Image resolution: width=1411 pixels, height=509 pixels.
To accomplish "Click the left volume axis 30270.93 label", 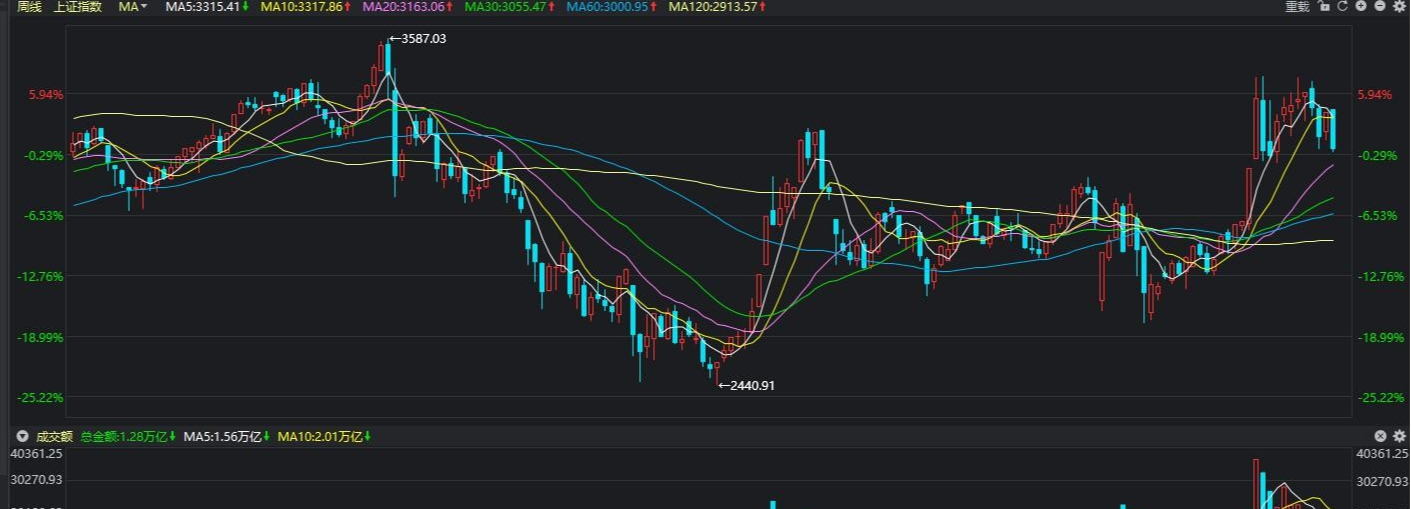I will pos(36,481).
